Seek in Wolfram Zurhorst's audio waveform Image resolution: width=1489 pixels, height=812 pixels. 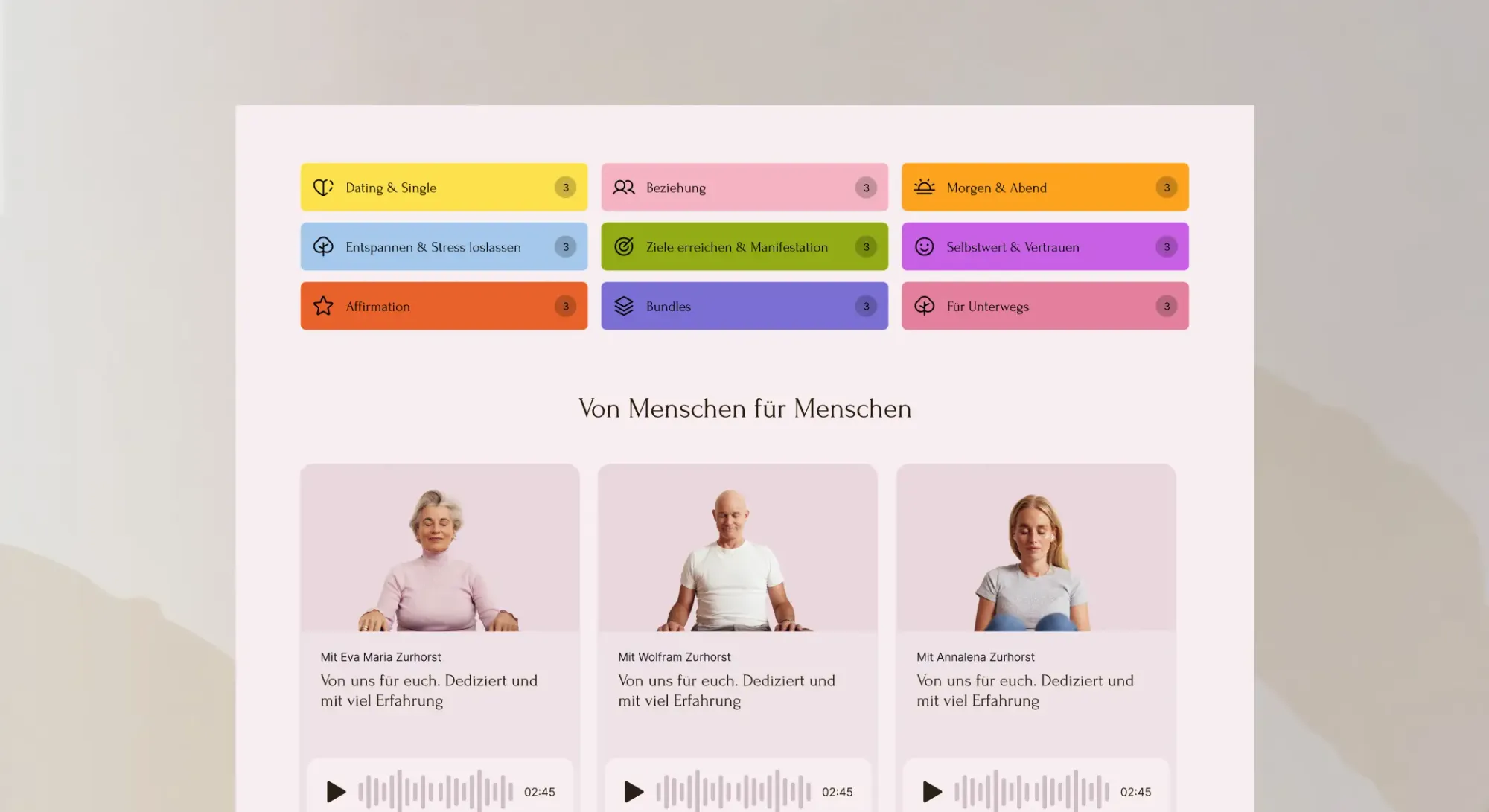[x=733, y=790]
